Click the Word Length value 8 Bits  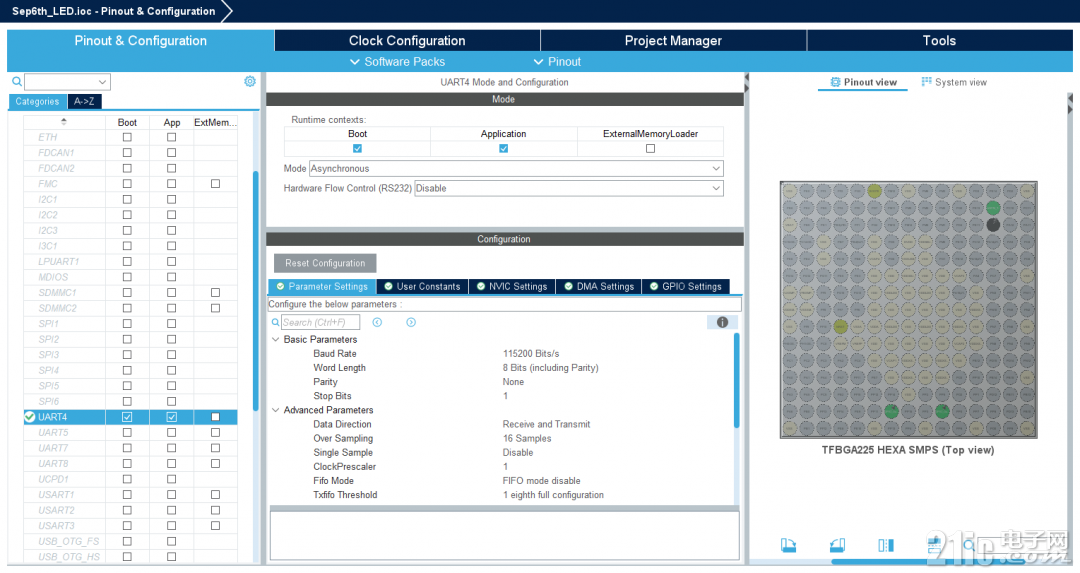coord(550,368)
